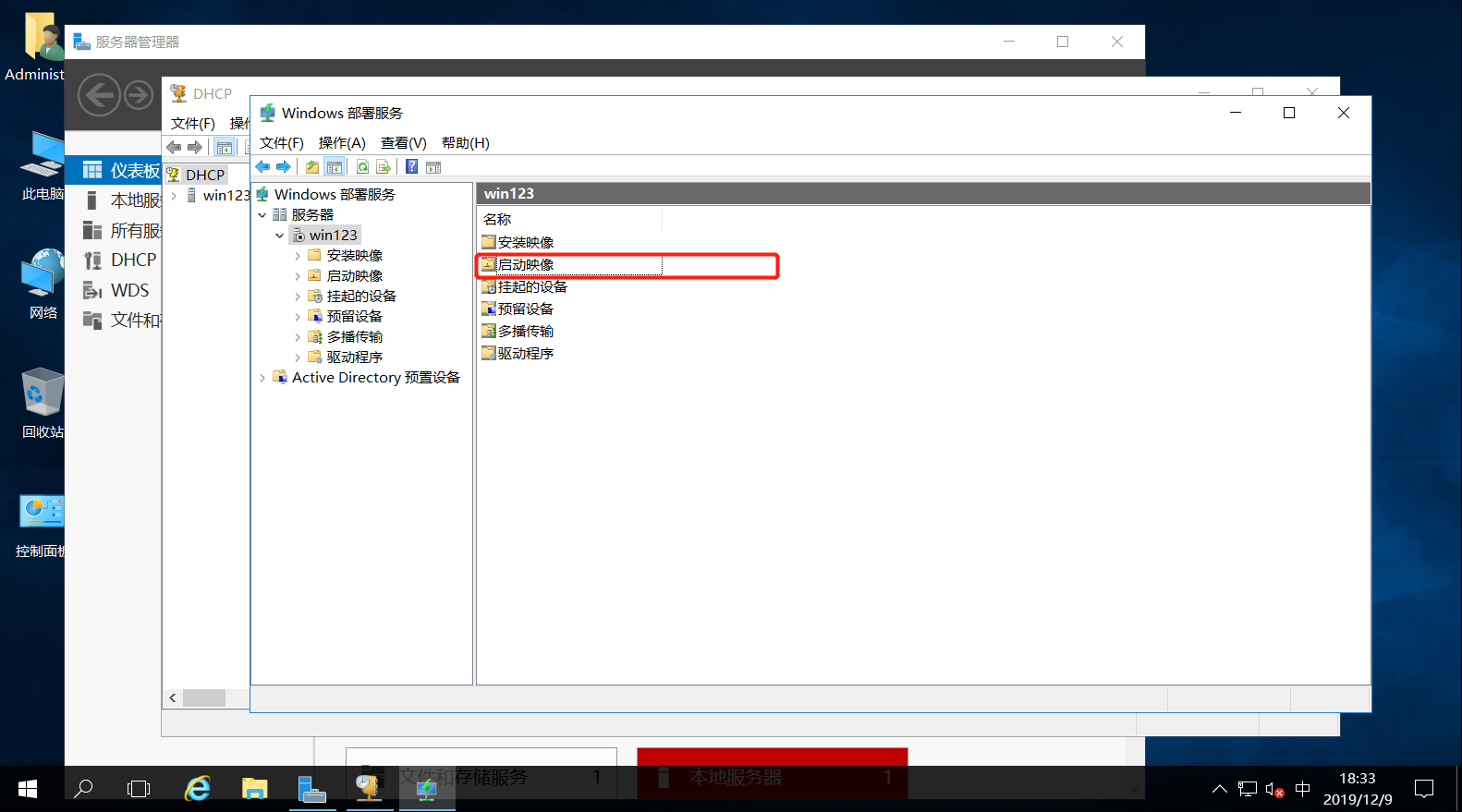Click 挂起的设备 icon in tree
The width and height of the screenshot is (1462, 812).
click(314, 297)
